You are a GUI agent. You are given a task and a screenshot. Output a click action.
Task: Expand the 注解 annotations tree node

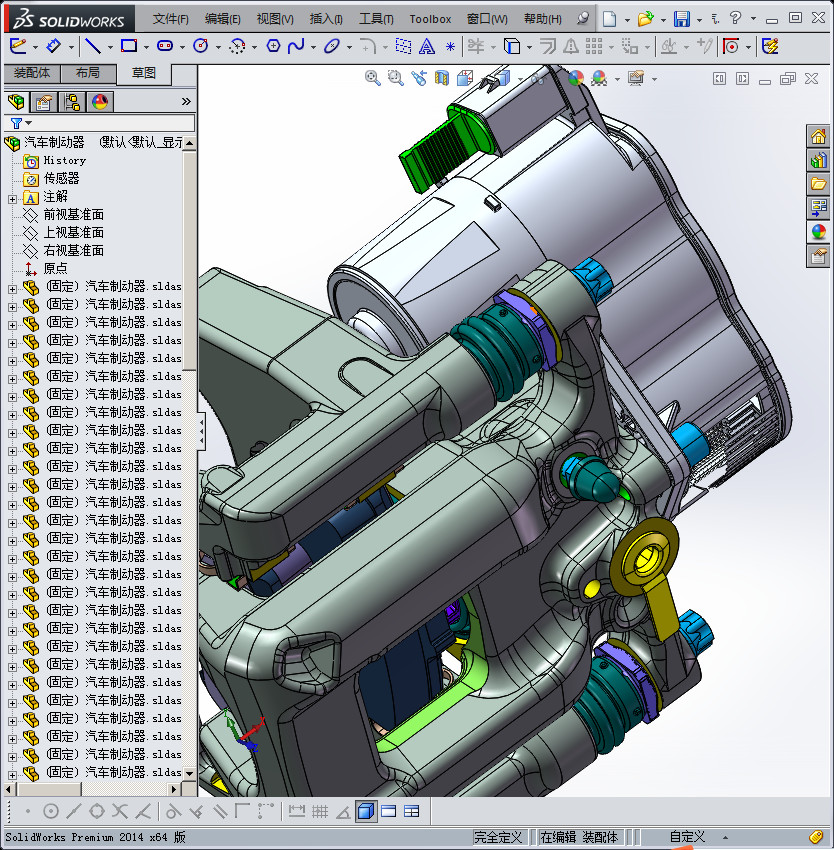(x=12, y=197)
